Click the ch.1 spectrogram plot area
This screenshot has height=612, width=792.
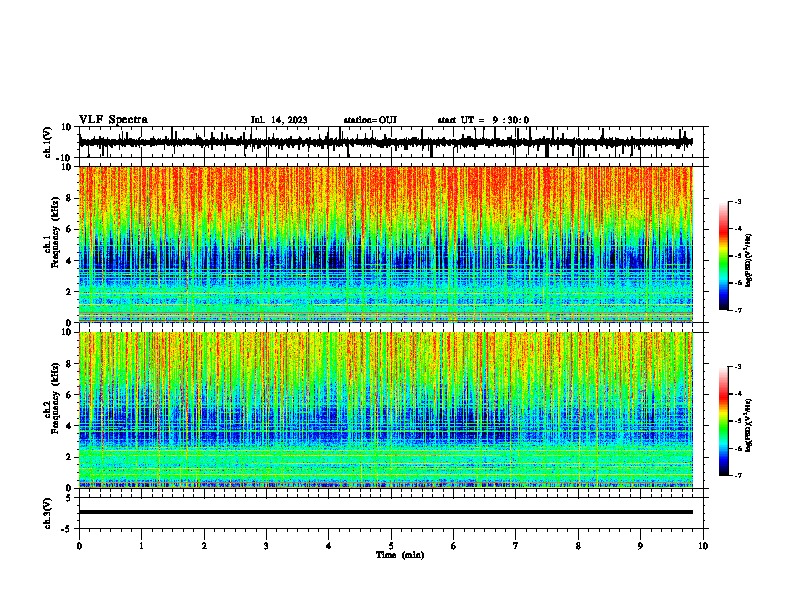(386, 244)
